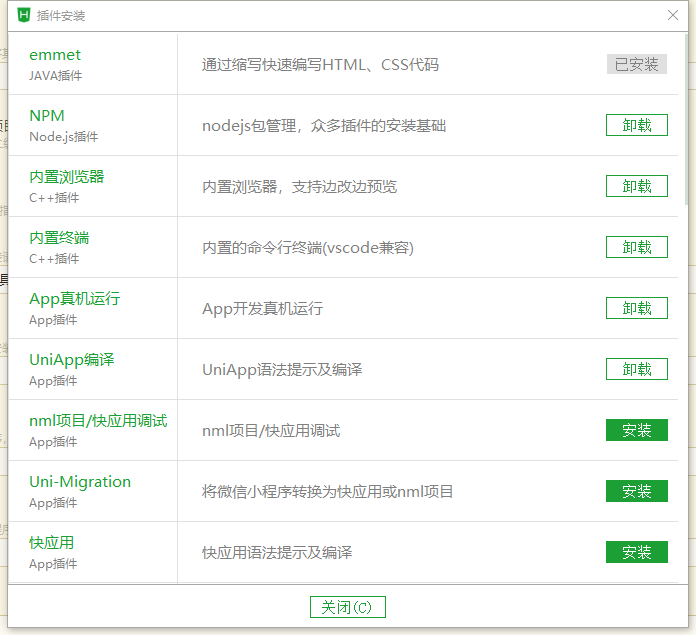Click the 'Node.js插件' type label under NPM
Screen dimensions: 696x635
pyautogui.click(x=63, y=137)
